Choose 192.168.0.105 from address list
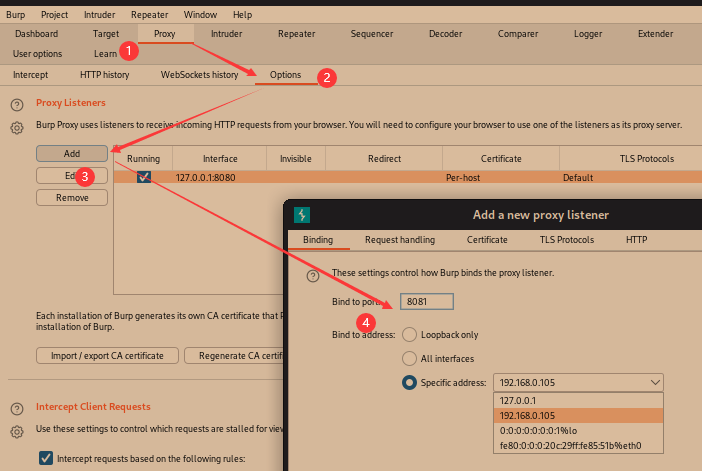 coord(578,415)
